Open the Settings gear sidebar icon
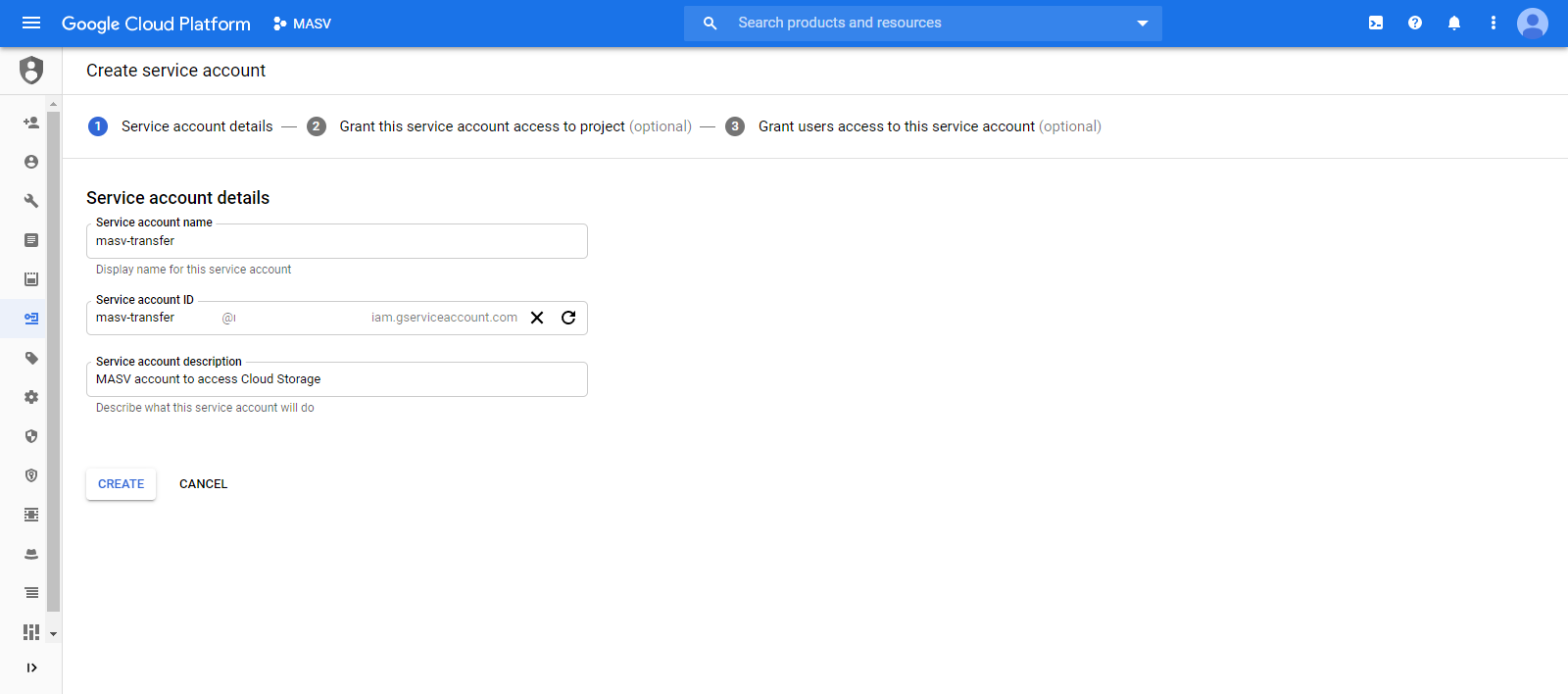This screenshot has height=694, width=1568. (31, 397)
